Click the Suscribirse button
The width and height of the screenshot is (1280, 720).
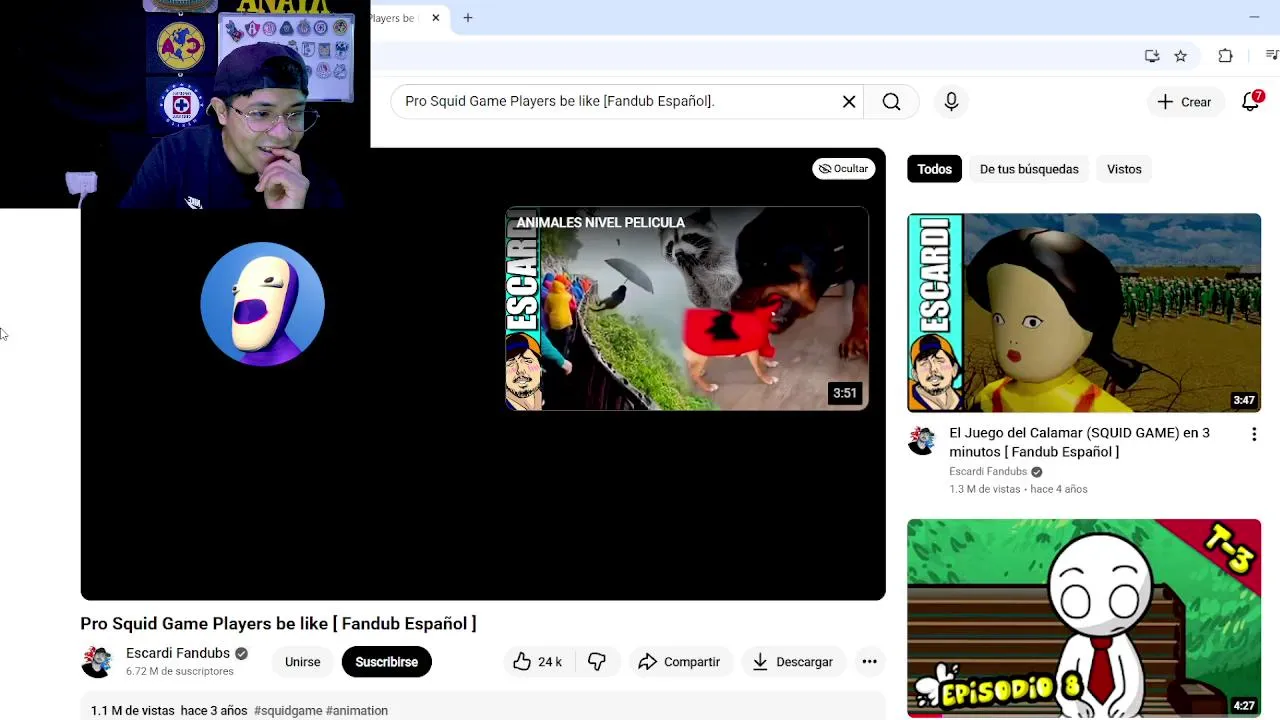pos(386,662)
